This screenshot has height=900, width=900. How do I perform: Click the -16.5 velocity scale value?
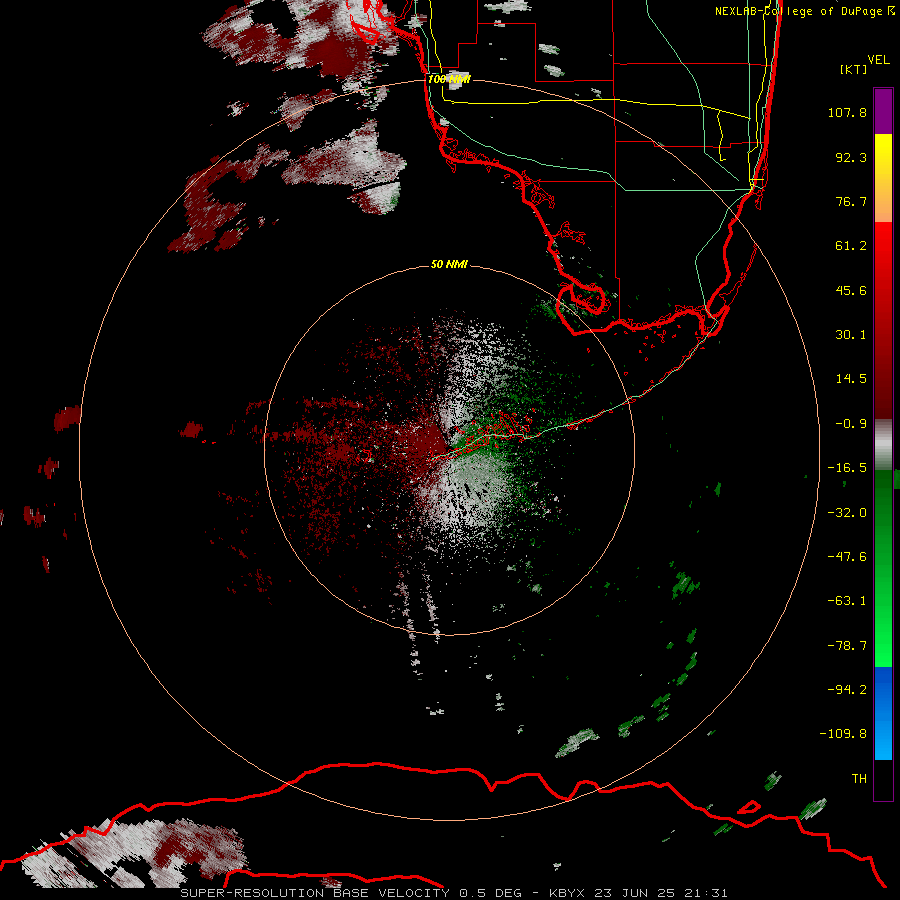click(x=847, y=468)
